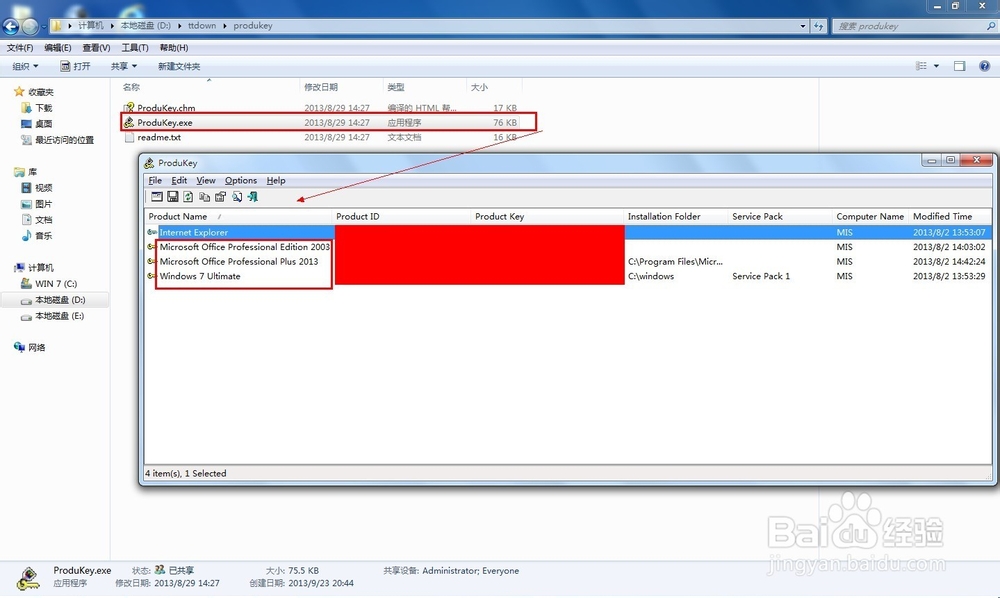This screenshot has height=598, width=1000.
Task: Click the search magnifier icon in Explorer
Action: pos(990,26)
